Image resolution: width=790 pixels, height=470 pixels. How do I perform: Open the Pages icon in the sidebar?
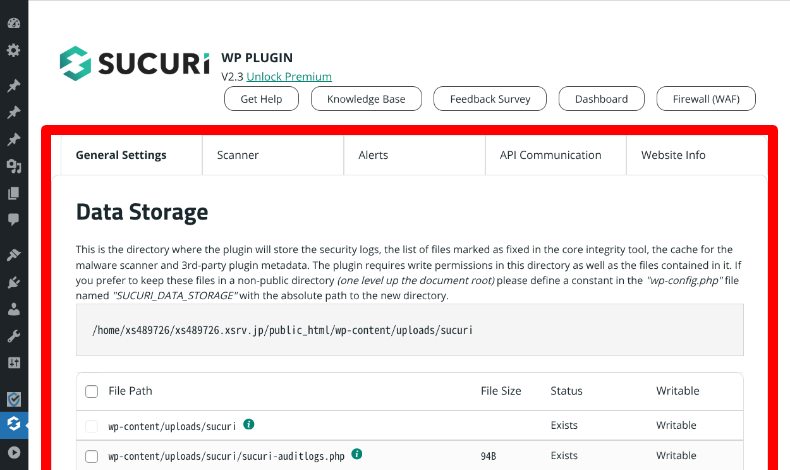pos(14,193)
